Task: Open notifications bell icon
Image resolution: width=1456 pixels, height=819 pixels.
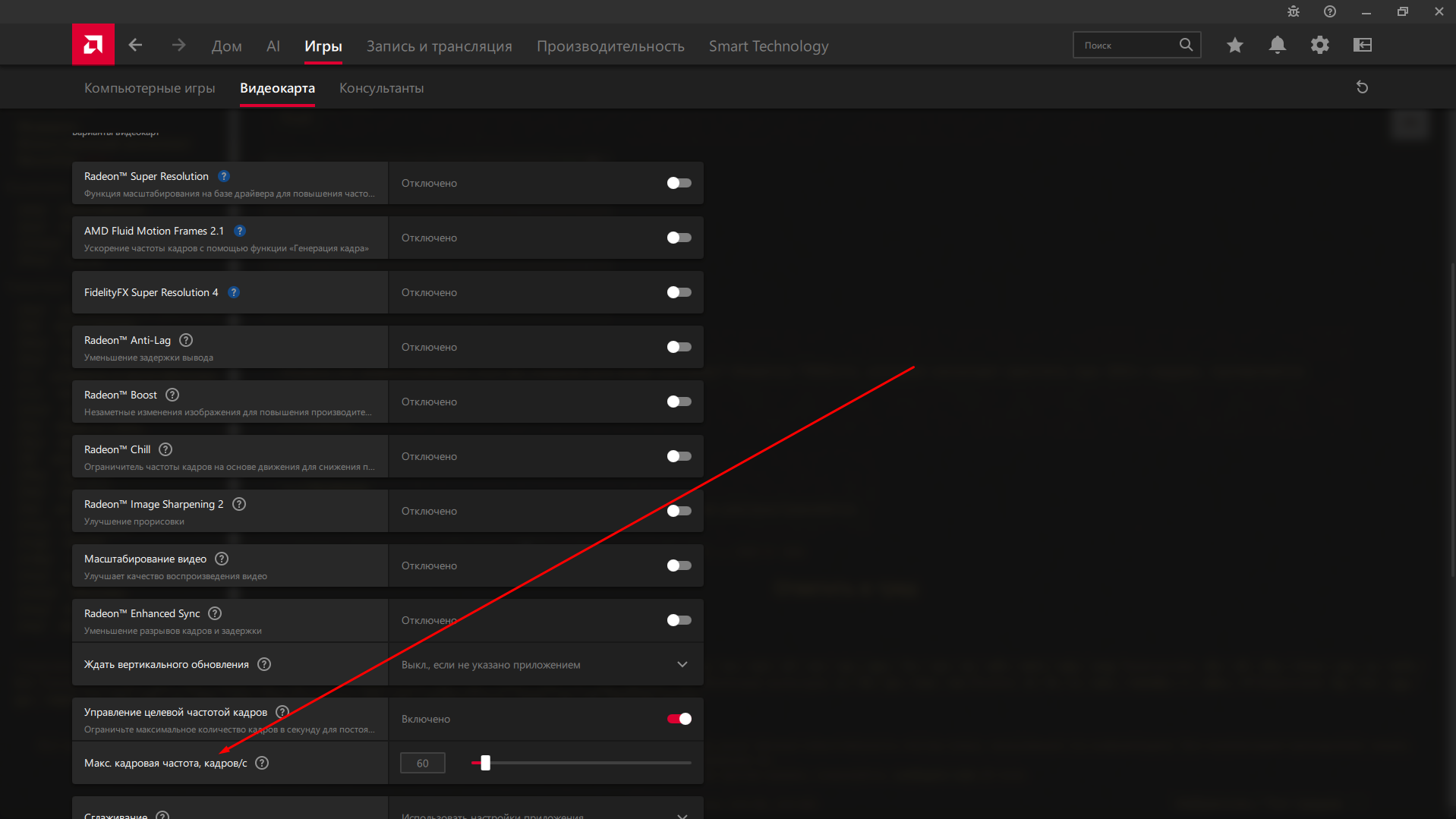Action: pyautogui.click(x=1278, y=45)
